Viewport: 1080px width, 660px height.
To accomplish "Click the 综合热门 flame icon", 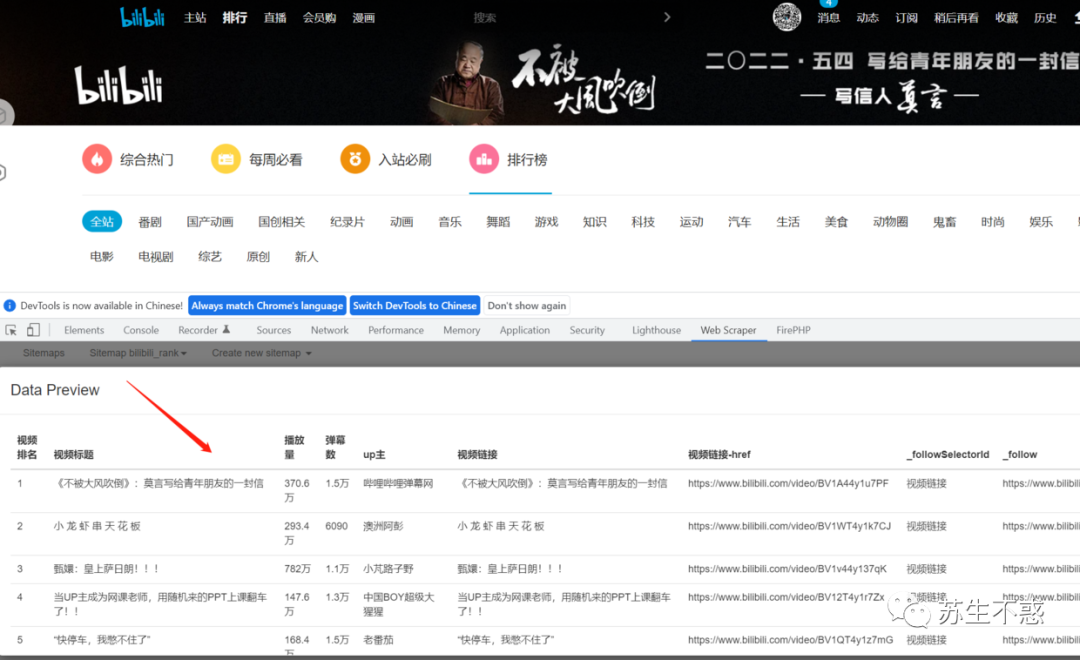I will (x=97, y=159).
